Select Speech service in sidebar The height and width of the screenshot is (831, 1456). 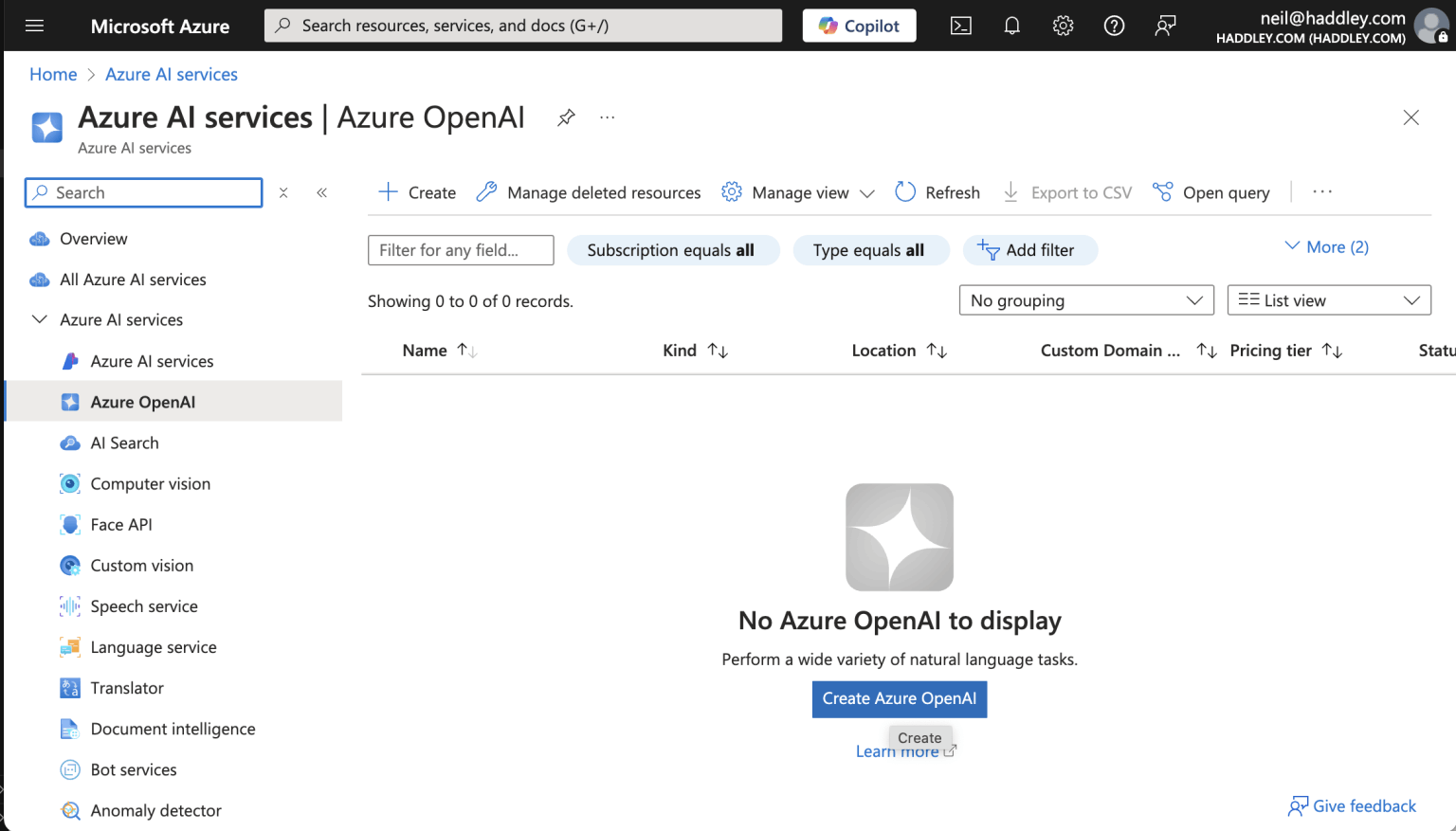(x=144, y=606)
